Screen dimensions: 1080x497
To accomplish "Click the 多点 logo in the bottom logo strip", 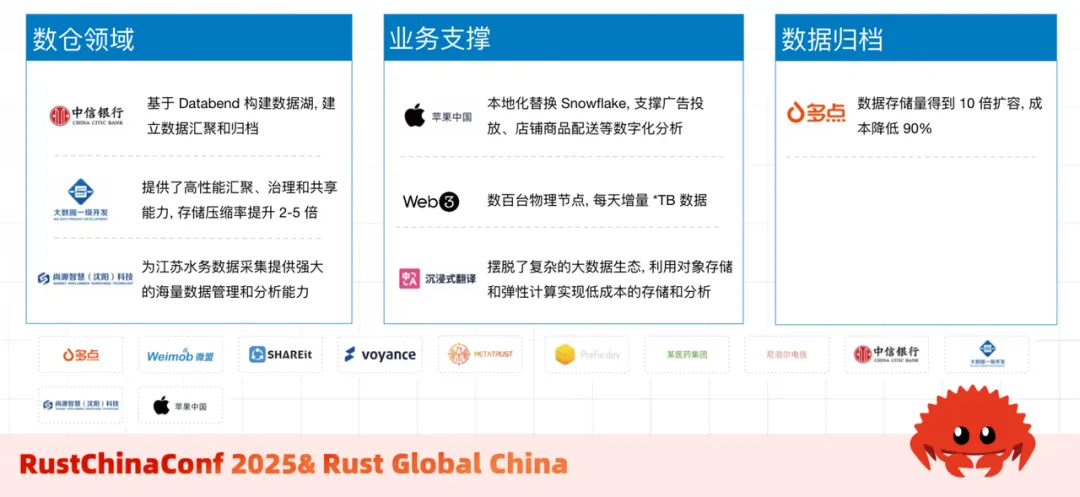I will (x=81, y=355).
